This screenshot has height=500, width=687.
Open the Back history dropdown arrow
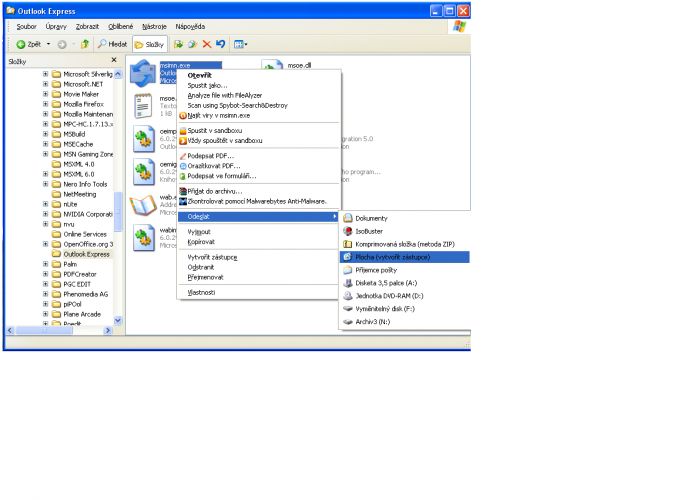[x=48, y=44]
